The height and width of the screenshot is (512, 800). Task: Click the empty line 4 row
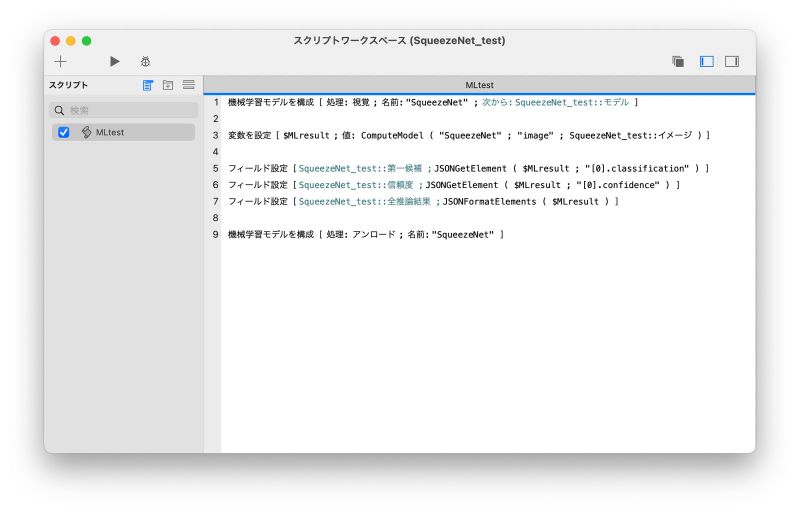pos(488,152)
